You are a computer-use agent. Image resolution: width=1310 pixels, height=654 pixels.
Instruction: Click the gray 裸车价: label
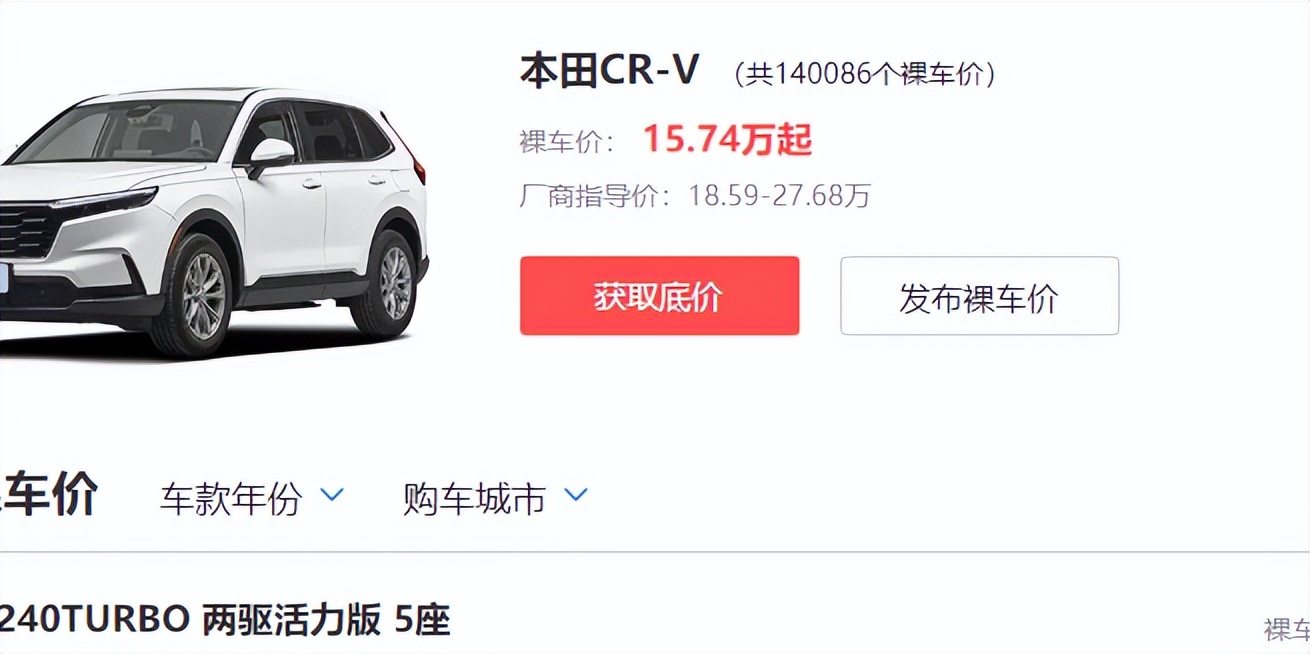(567, 142)
